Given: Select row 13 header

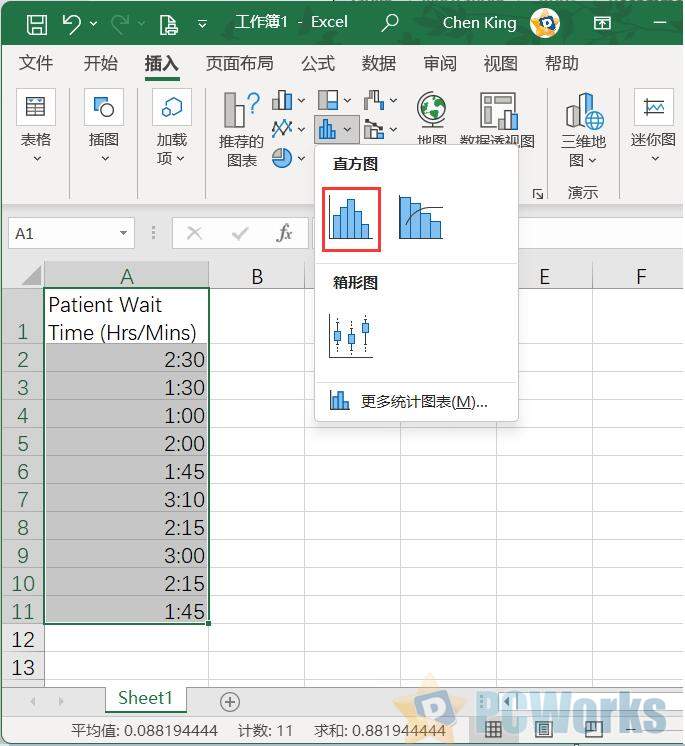Looking at the screenshot, I should point(23,667).
